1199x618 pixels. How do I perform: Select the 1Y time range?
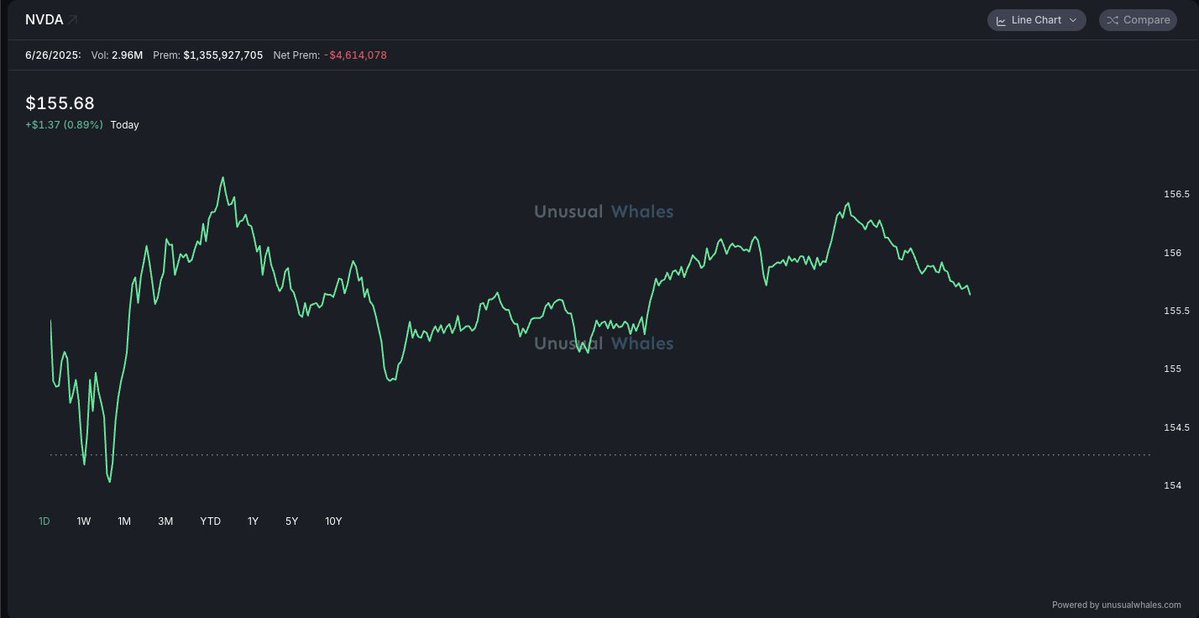tap(252, 521)
